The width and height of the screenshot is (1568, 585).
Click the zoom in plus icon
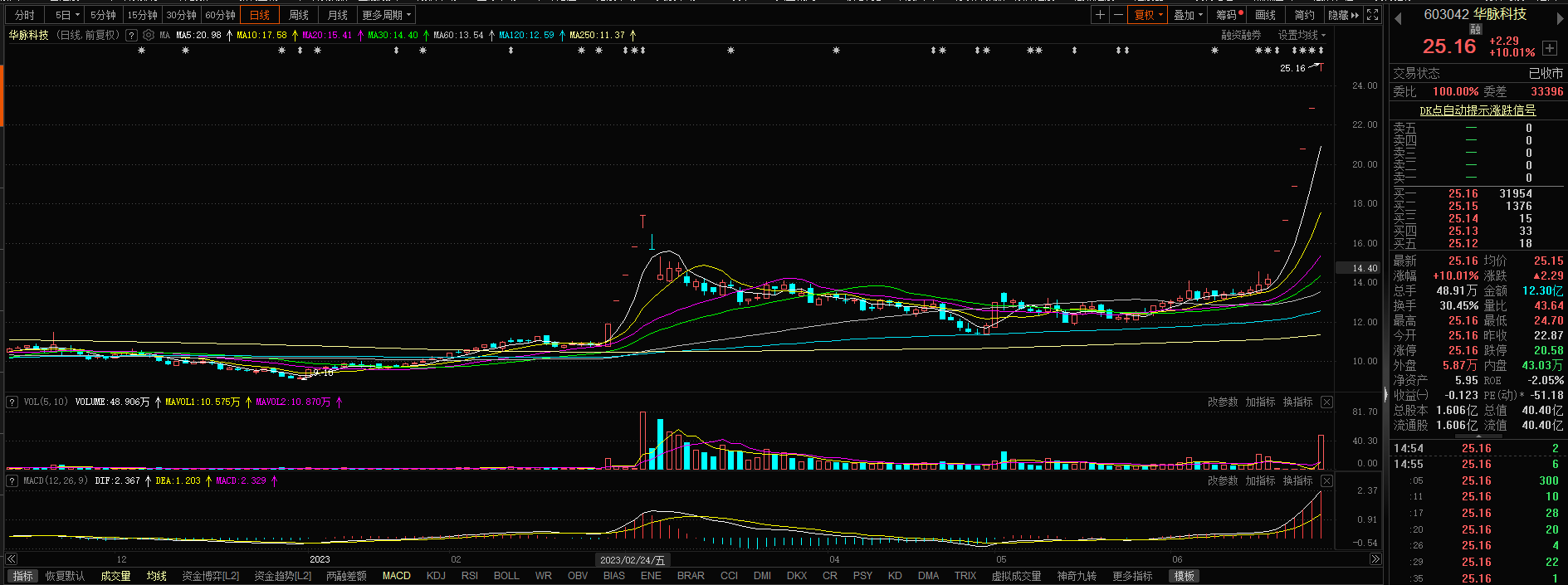(1100, 15)
